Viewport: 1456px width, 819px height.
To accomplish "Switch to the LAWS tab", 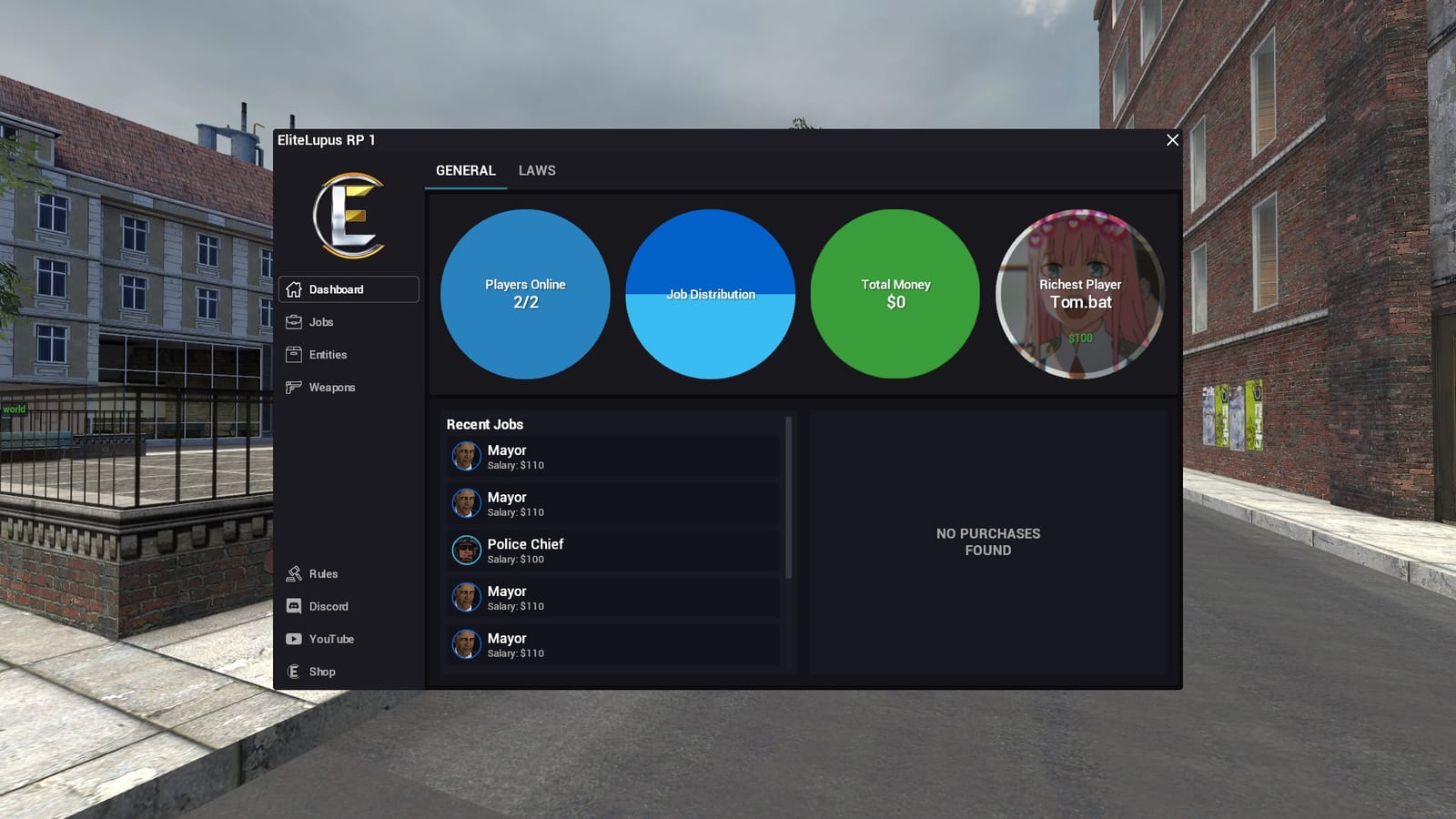I will (537, 170).
